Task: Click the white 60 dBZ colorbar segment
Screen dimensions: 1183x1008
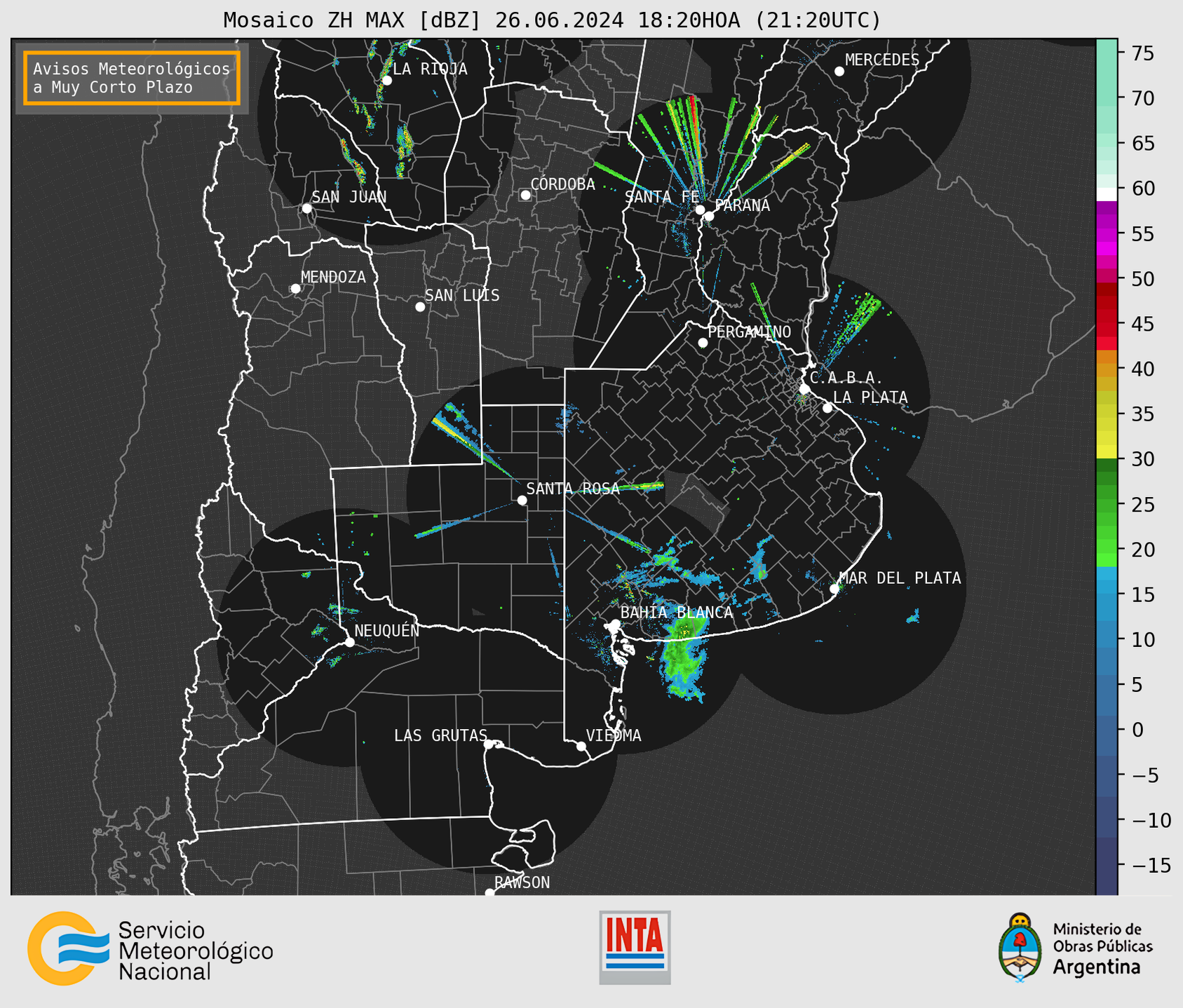Action: [1107, 194]
